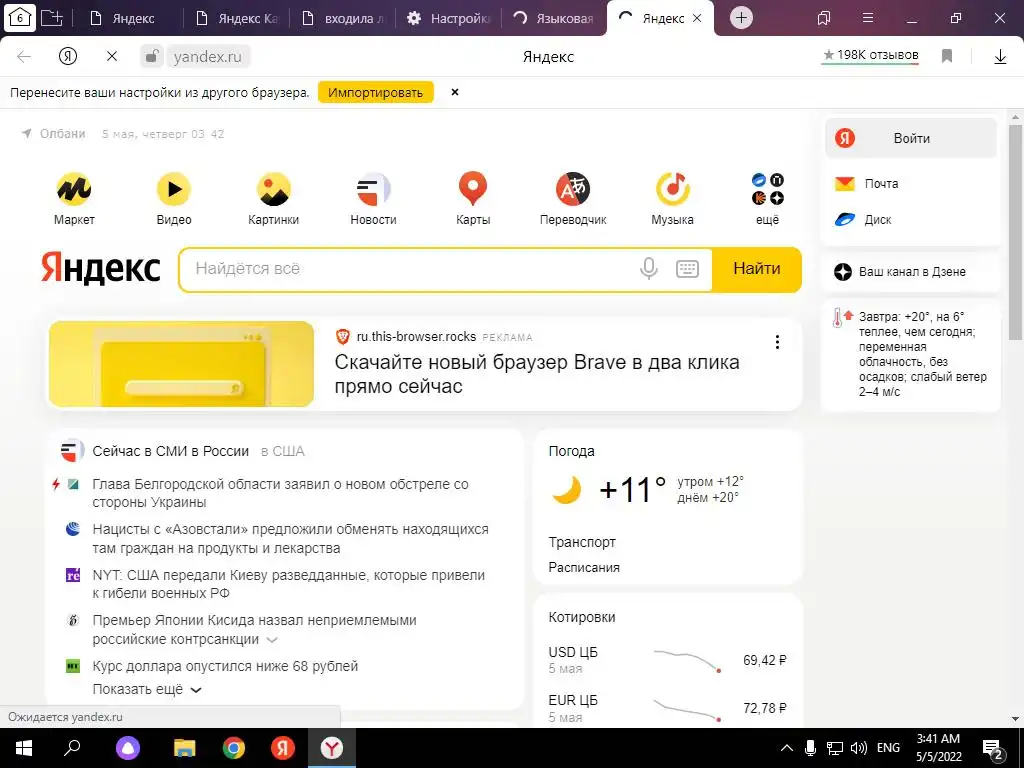The image size is (1024, 768).
Task: Show hidden system tray icons chevron
Action: coord(787,748)
